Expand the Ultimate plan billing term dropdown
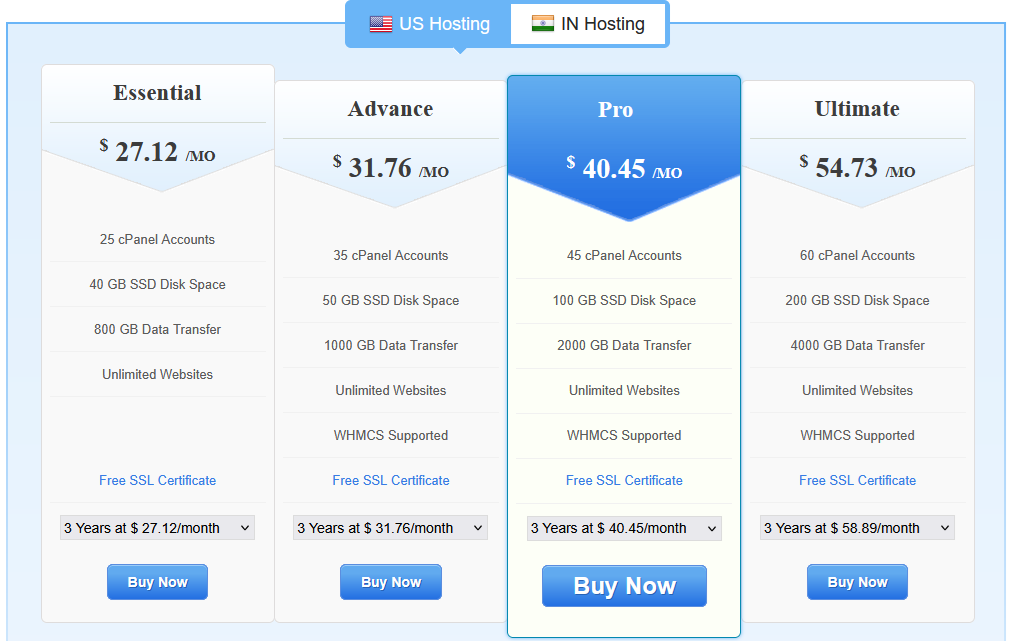 [x=857, y=528]
